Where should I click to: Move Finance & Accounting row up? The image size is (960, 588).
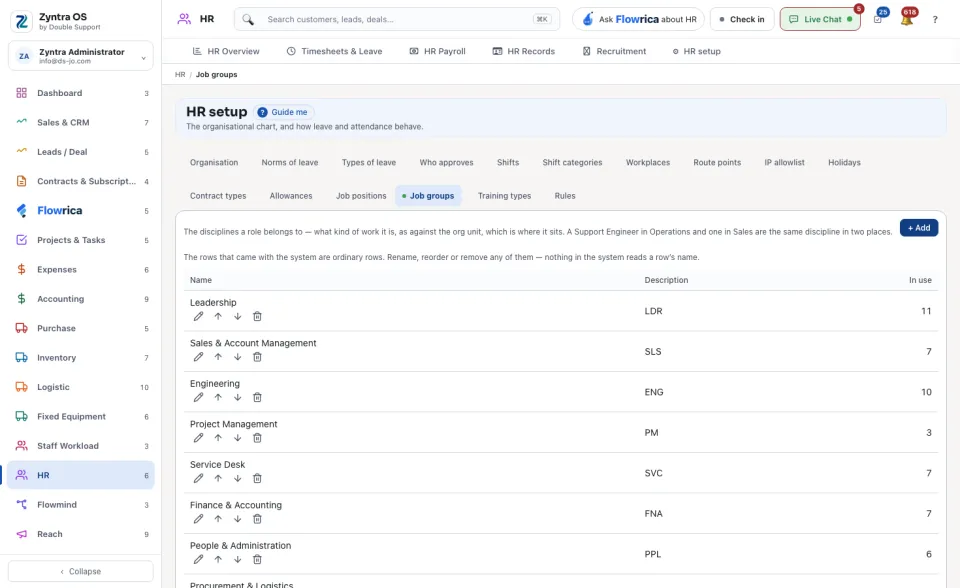pyautogui.click(x=218, y=519)
